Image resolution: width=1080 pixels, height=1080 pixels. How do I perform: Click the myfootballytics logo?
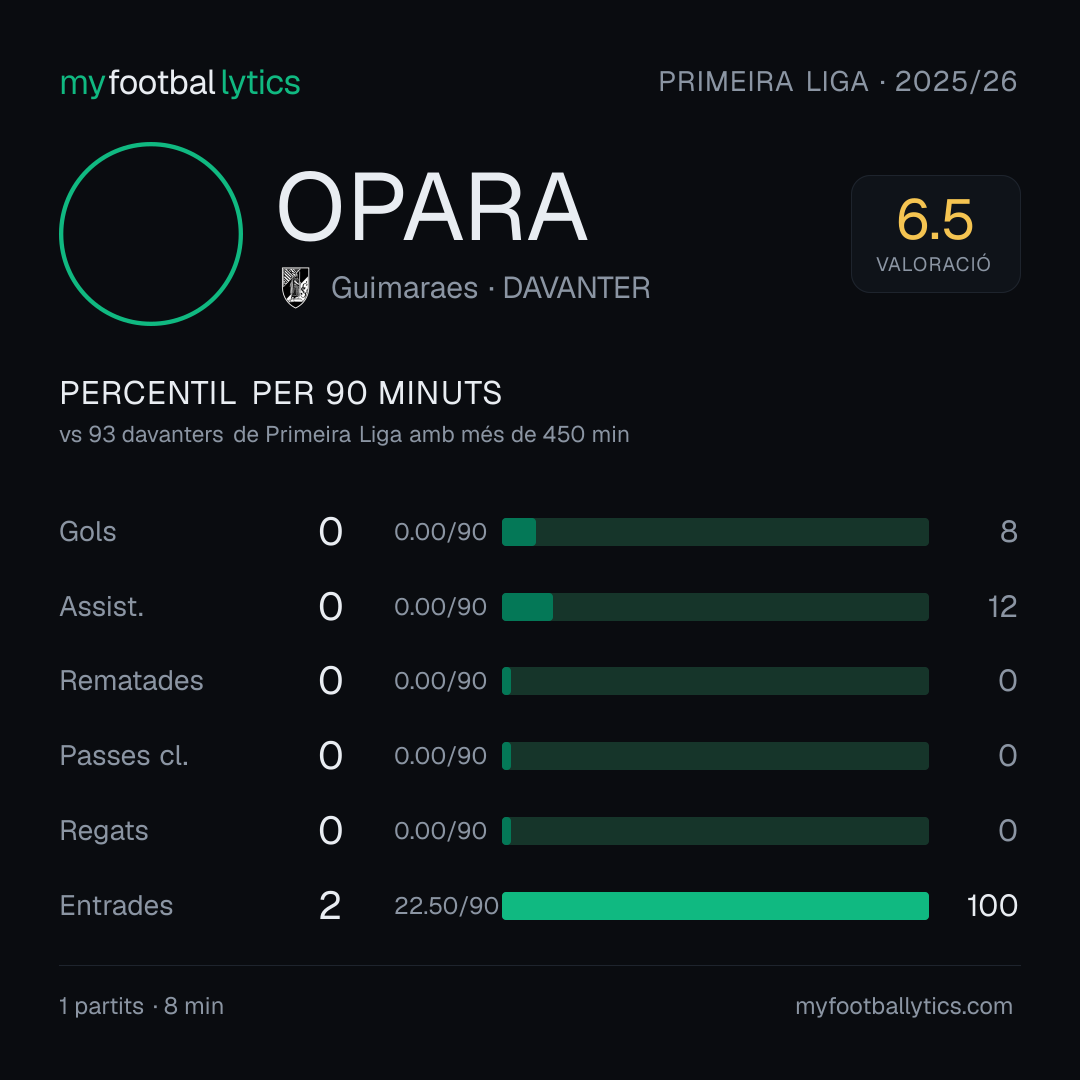pos(180,83)
